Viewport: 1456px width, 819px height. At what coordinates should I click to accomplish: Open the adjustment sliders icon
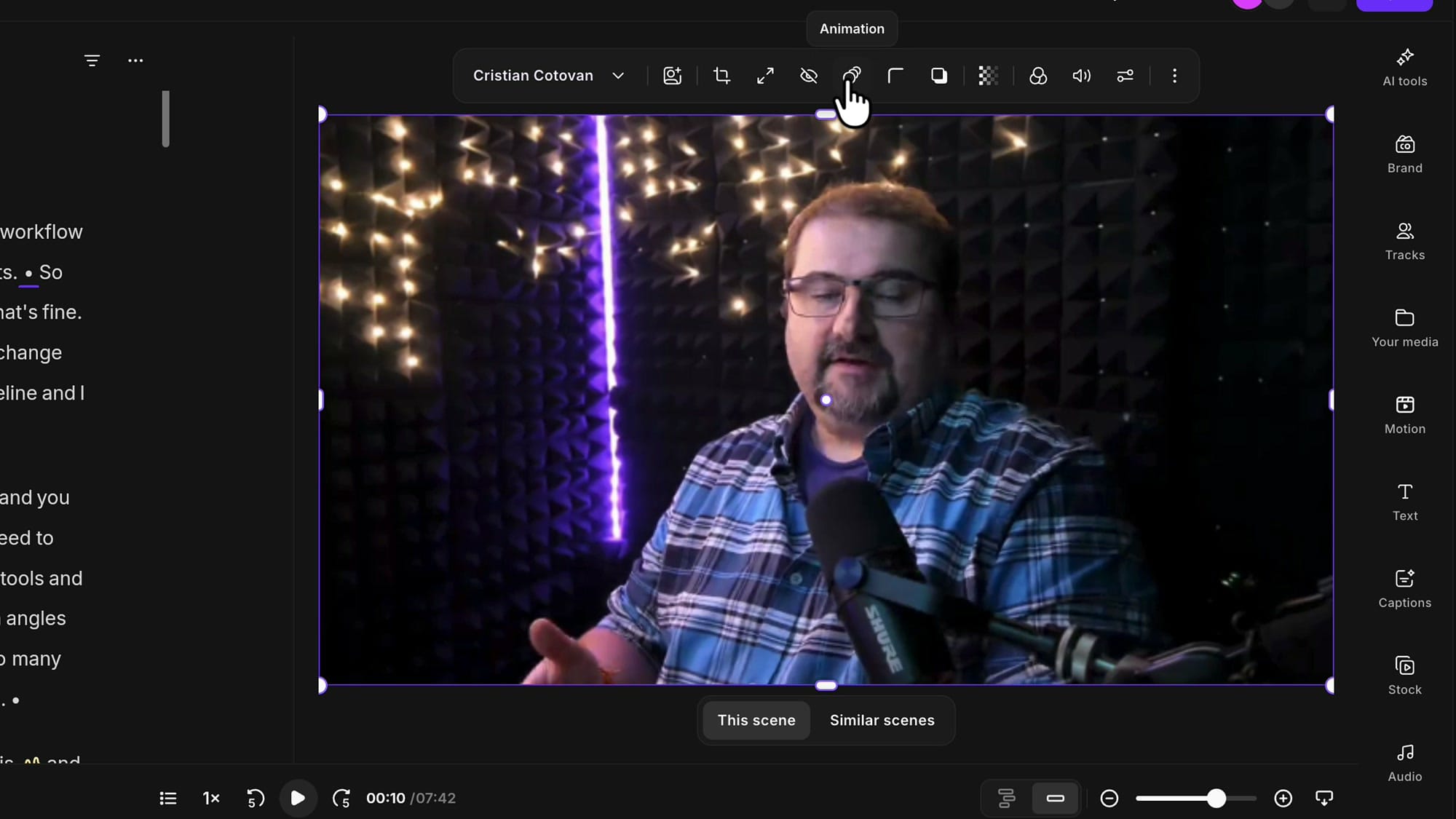(x=1125, y=76)
